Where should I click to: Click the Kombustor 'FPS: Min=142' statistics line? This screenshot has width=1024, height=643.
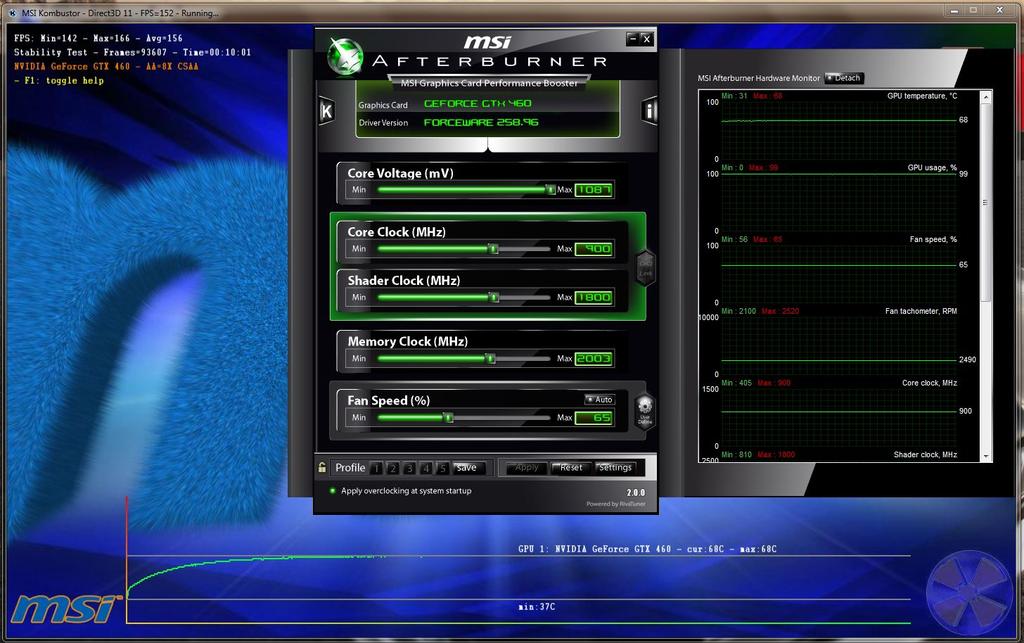pos(98,38)
